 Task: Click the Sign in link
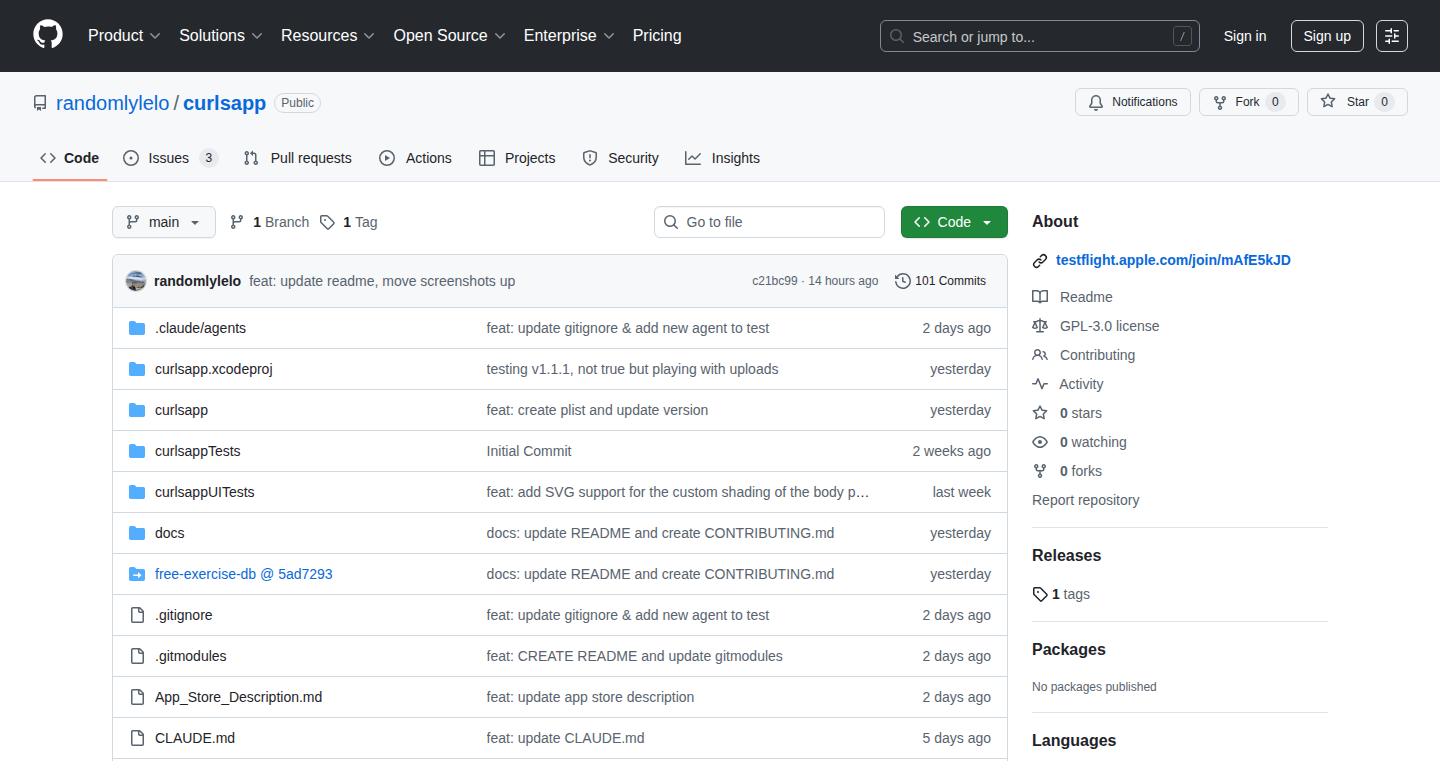tap(1245, 36)
